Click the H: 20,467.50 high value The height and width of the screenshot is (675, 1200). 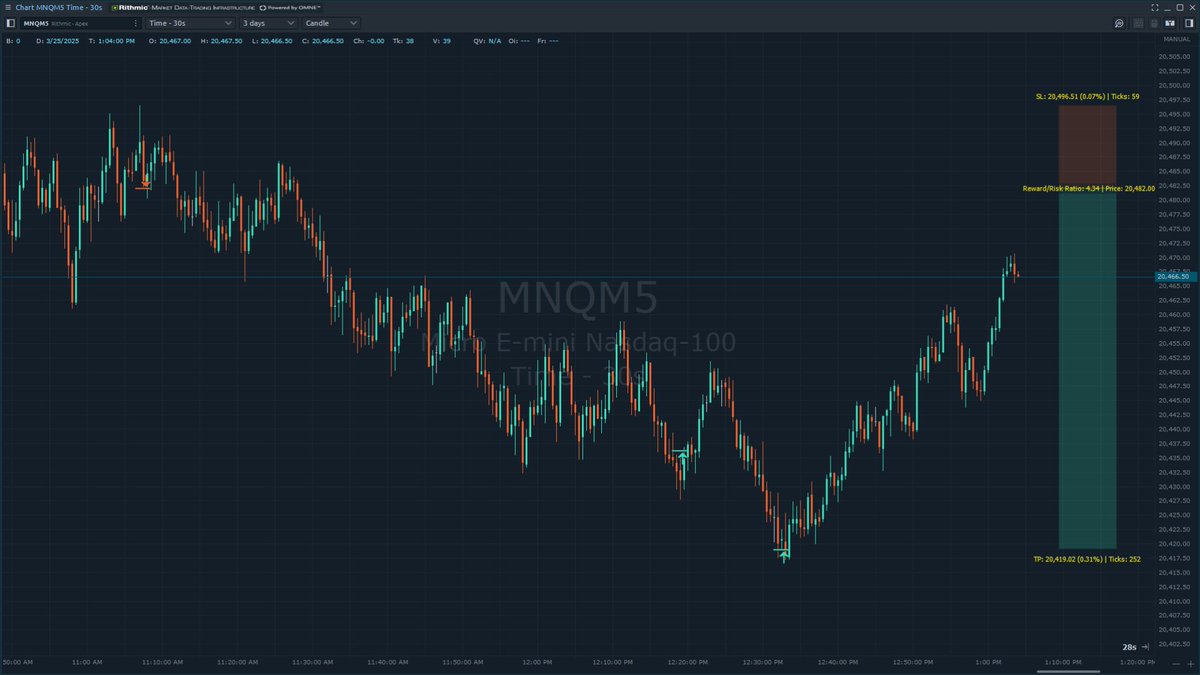[x=221, y=41]
